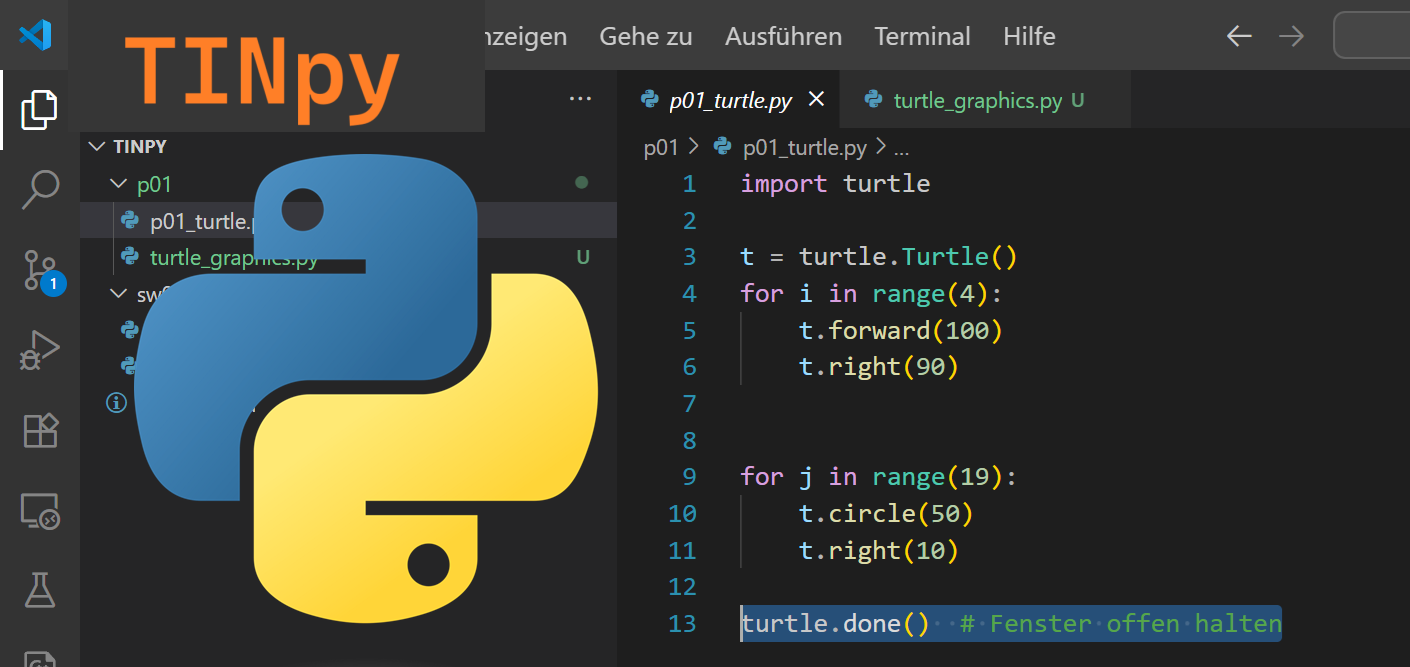
Task: Click the 't.circle(50)' statement
Action: (886, 514)
